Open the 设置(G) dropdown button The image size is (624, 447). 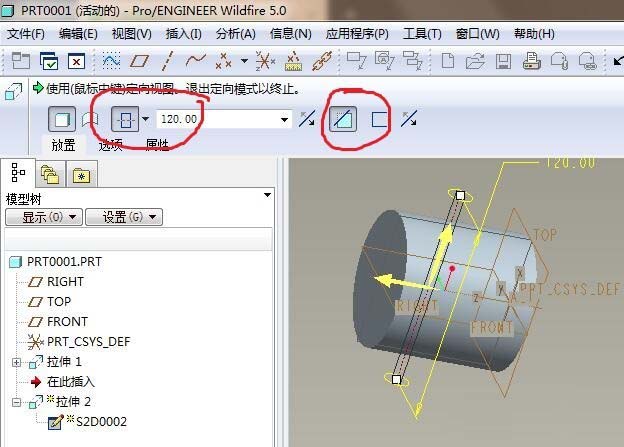tap(124, 217)
